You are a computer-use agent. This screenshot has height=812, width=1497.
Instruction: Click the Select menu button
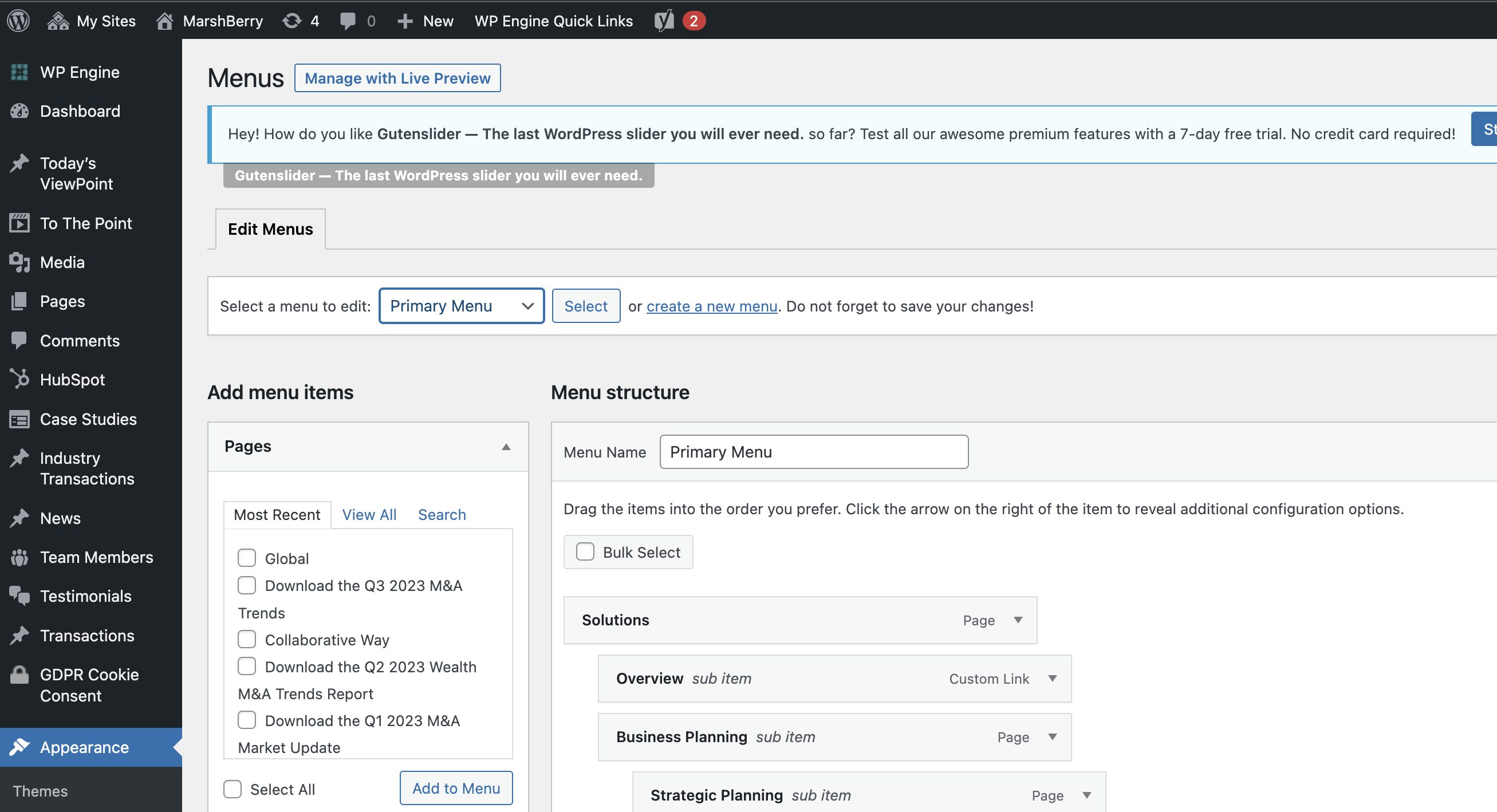(586, 306)
